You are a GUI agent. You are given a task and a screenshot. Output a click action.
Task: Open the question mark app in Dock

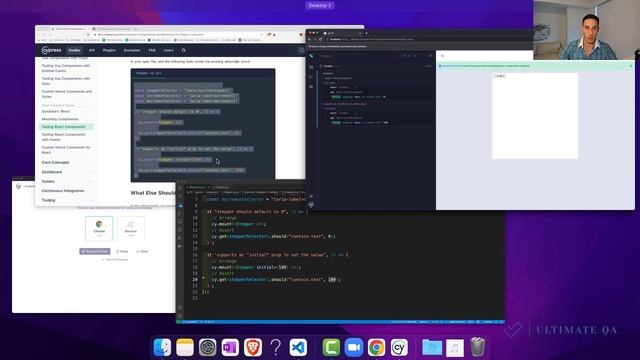[276, 347]
